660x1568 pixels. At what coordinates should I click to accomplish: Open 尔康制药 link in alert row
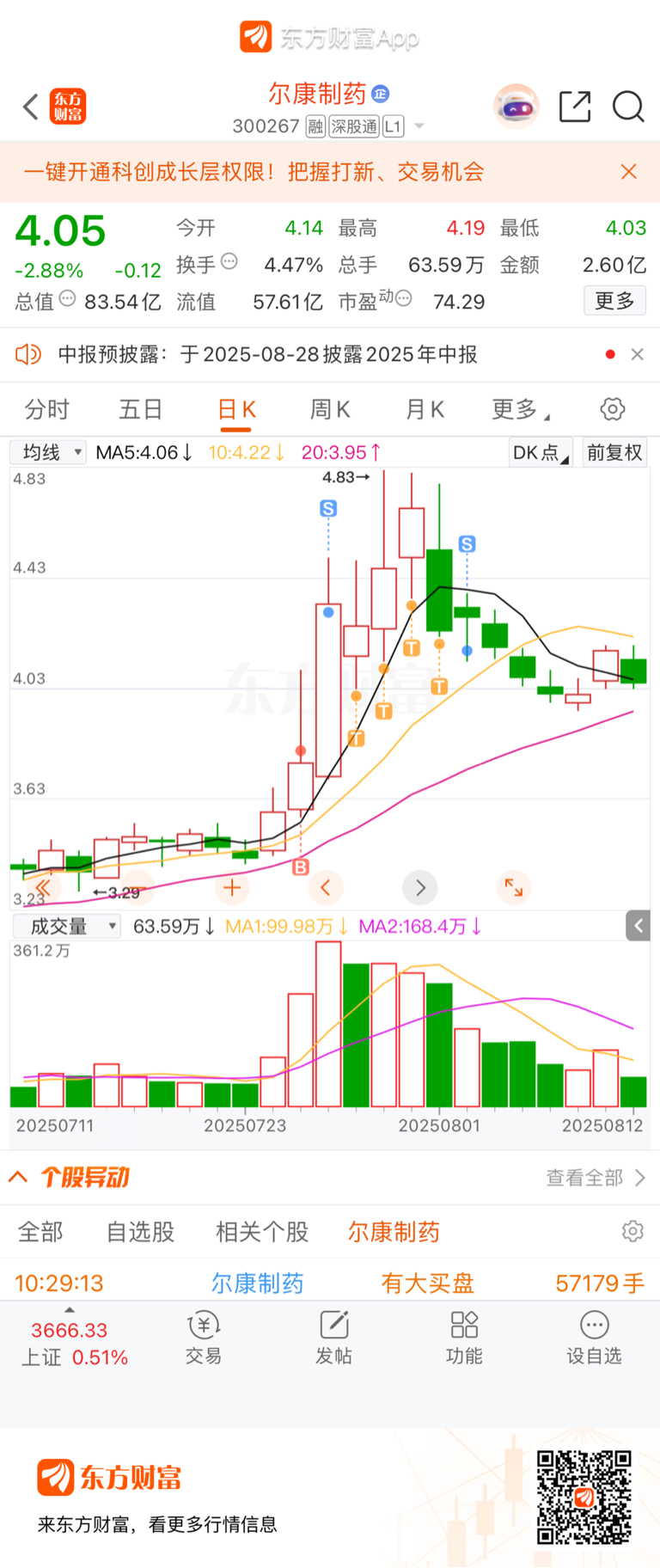pos(258,1283)
